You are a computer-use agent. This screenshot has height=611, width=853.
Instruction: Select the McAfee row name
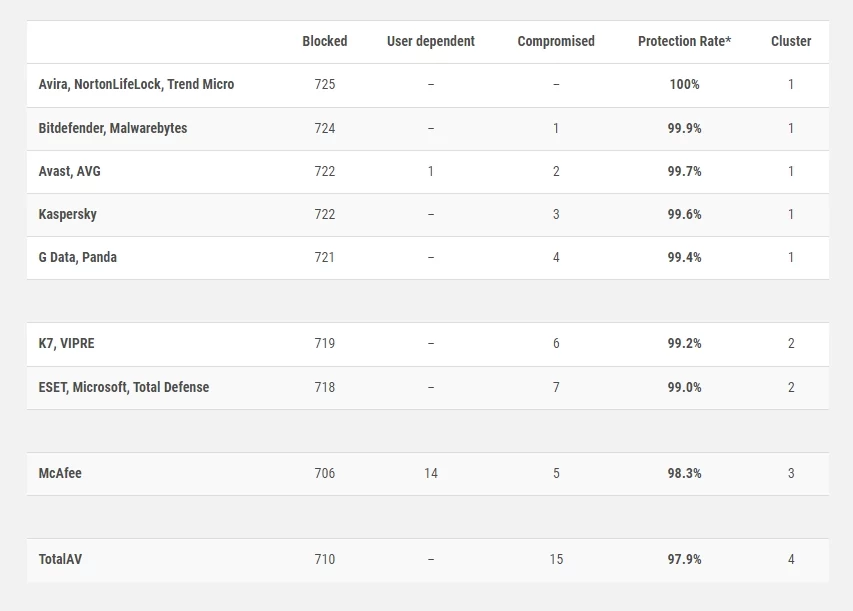60,473
